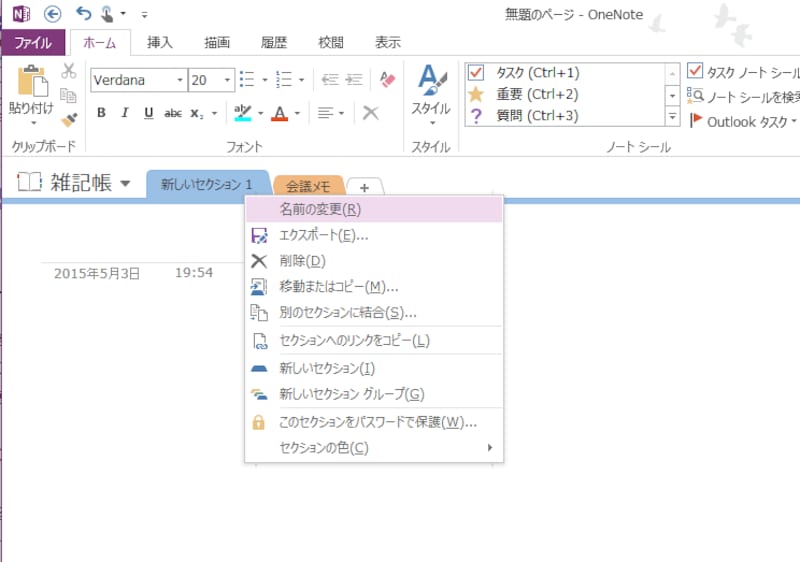
Task: Toggle Strikethrough formatting
Action: point(173,113)
